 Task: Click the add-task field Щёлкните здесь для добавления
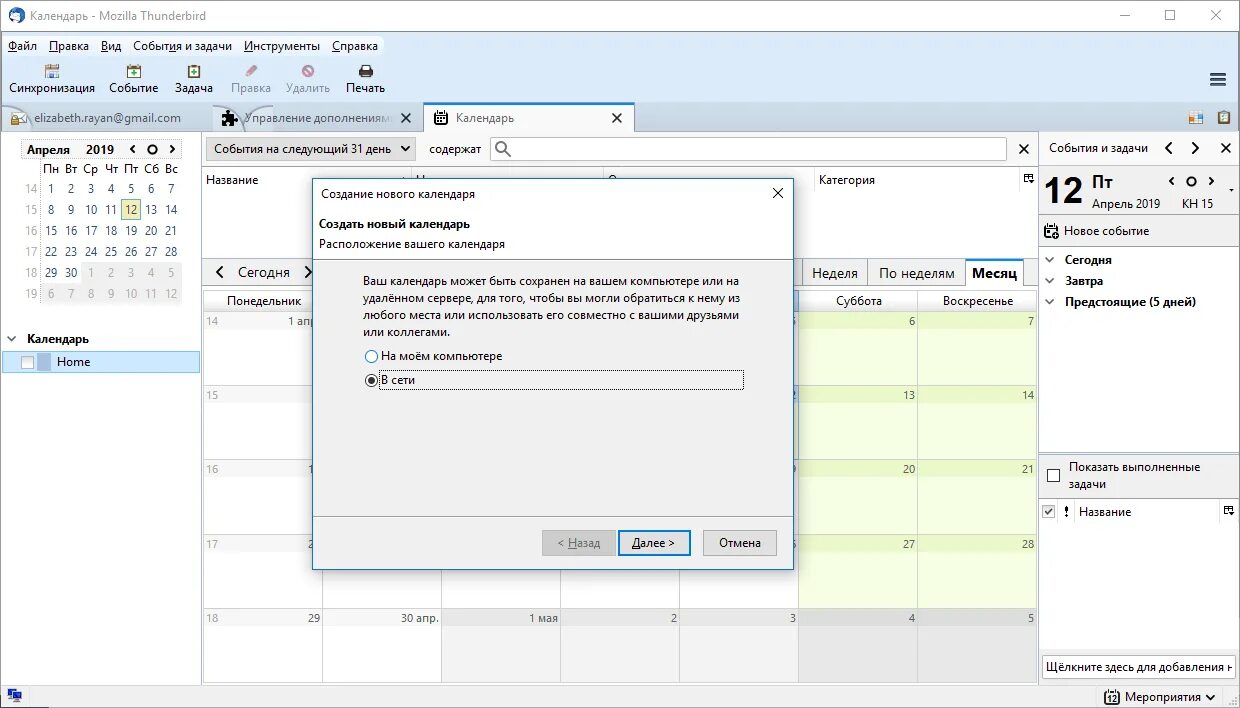[1138, 667]
